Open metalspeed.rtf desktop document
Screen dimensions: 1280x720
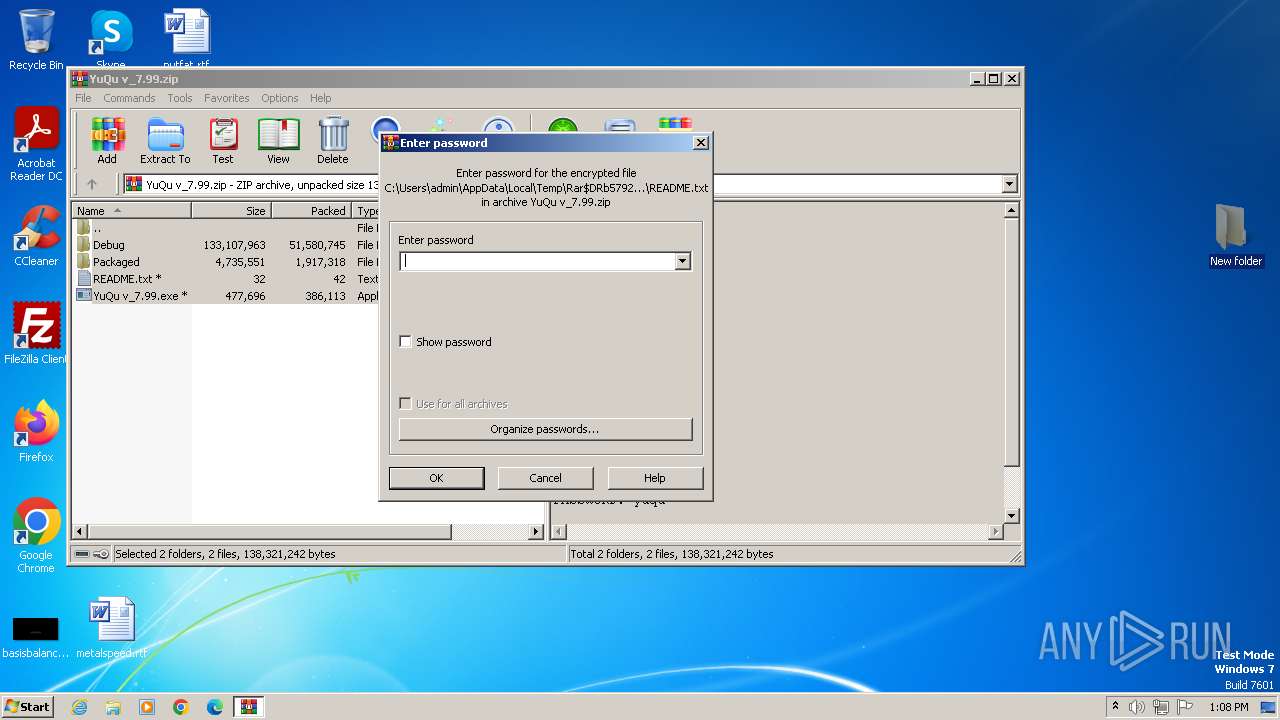(x=111, y=627)
